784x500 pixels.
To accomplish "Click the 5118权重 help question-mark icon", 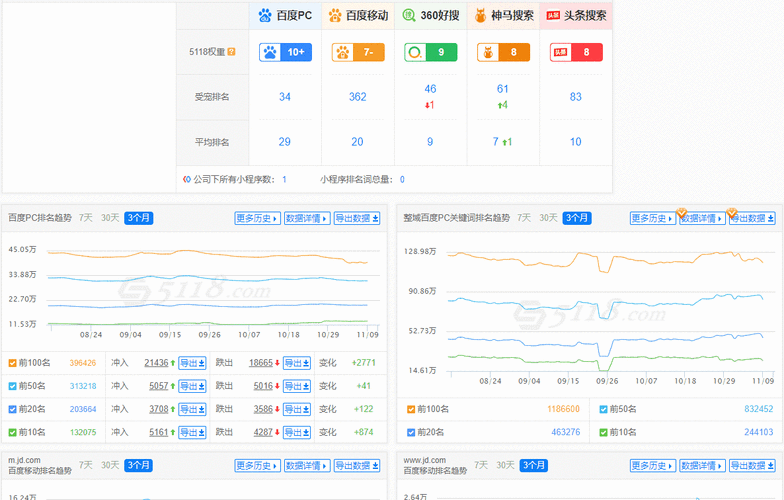I will 232,52.
